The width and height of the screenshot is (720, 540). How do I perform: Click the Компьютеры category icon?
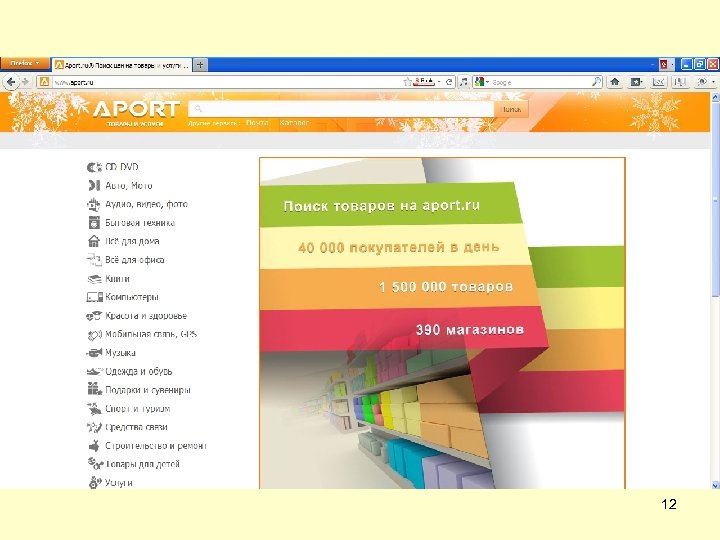[95, 297]
